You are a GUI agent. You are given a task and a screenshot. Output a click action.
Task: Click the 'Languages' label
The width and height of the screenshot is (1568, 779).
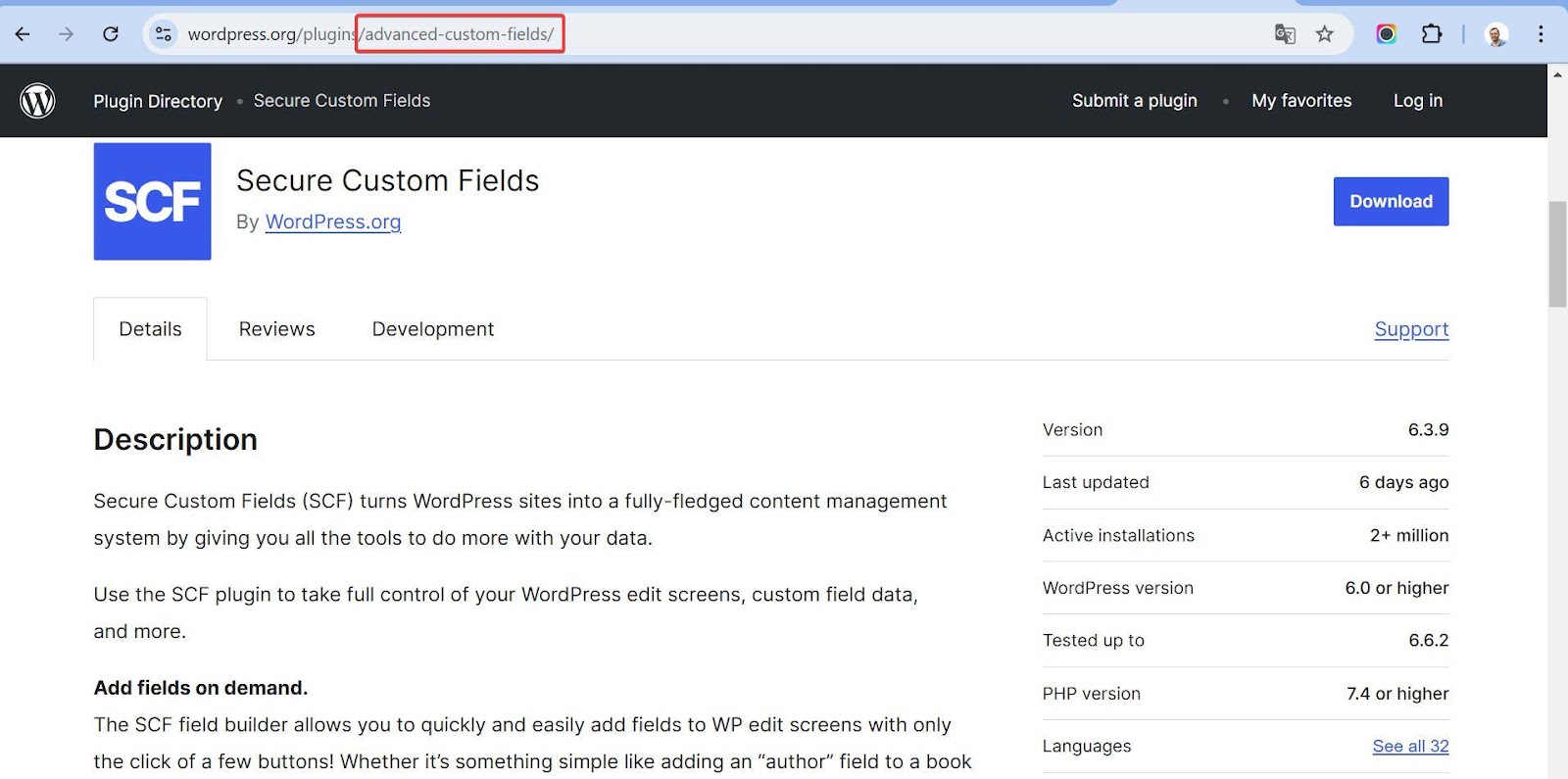point(1087,747)
